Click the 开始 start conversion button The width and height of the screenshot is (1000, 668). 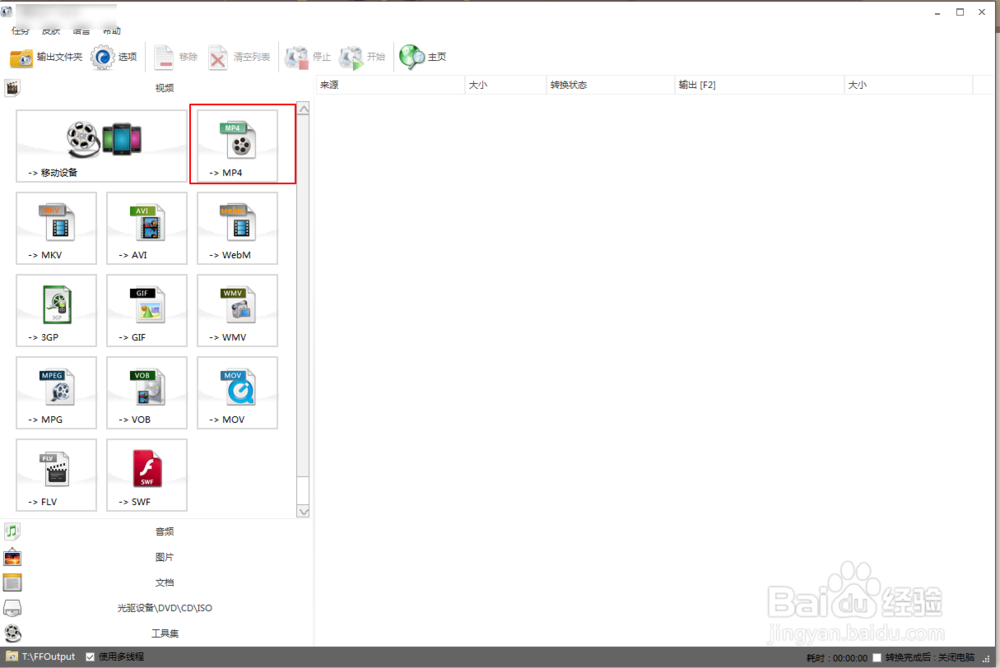coord(362,57)
